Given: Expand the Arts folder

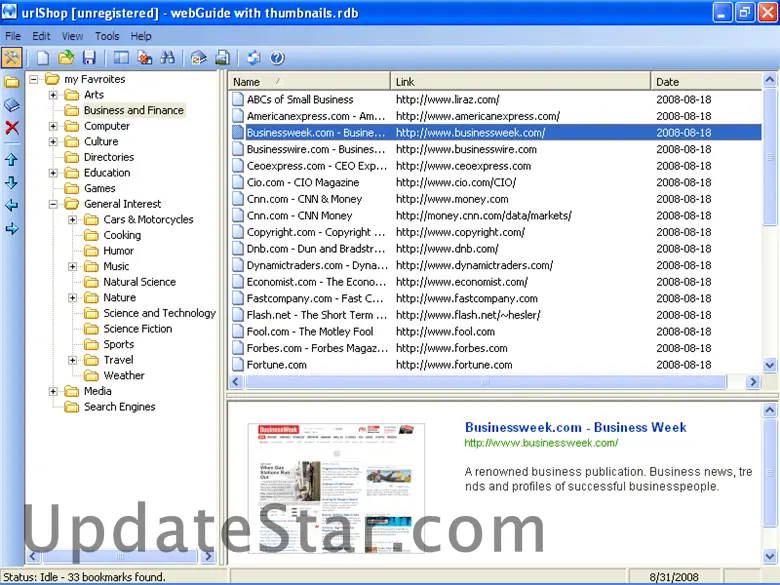Looking at the screenshot, I should click(x=53, y=95).
